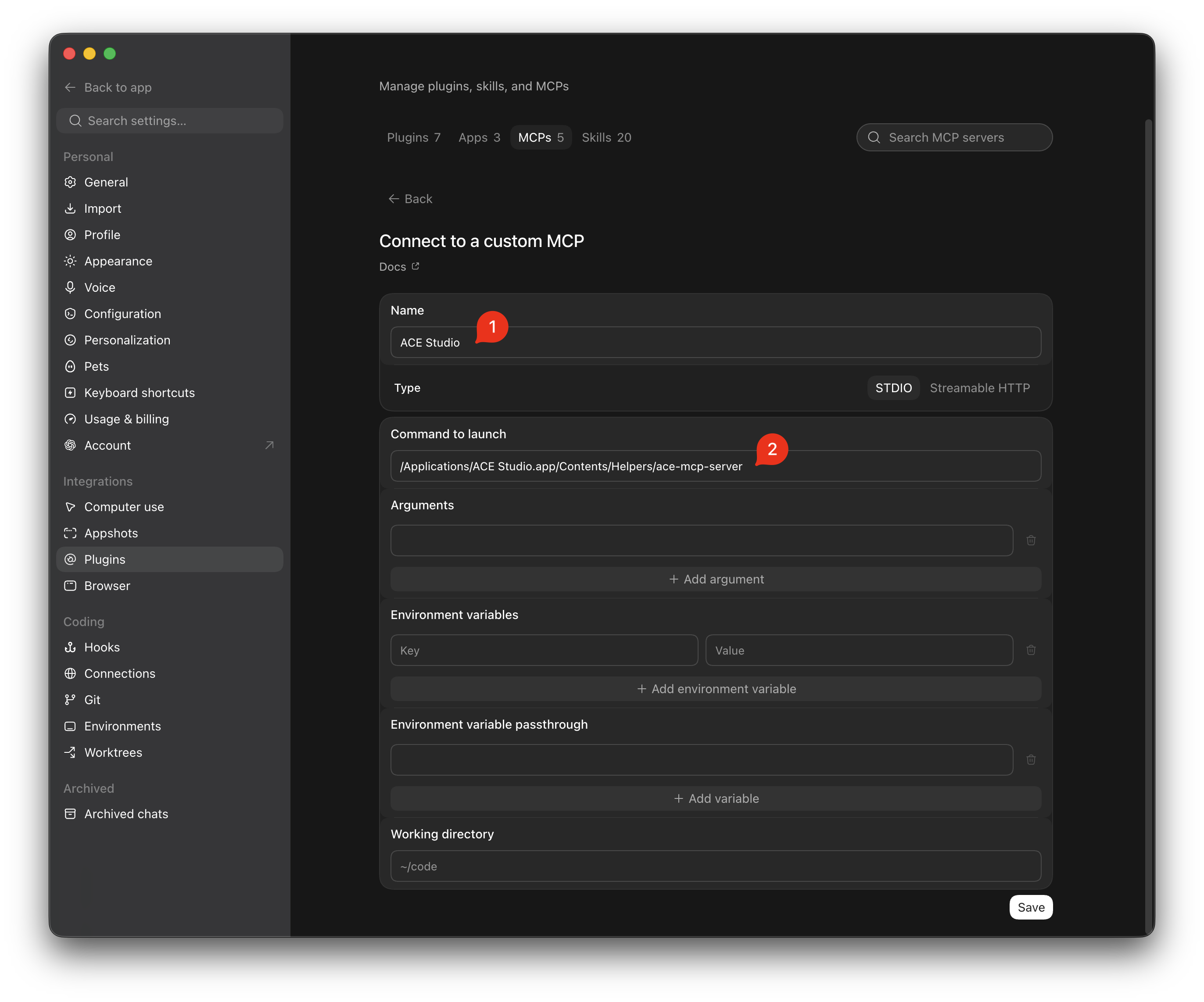Click the General gear icon
Viewport: 1204px width, 1002px height.
click(70, 183)
